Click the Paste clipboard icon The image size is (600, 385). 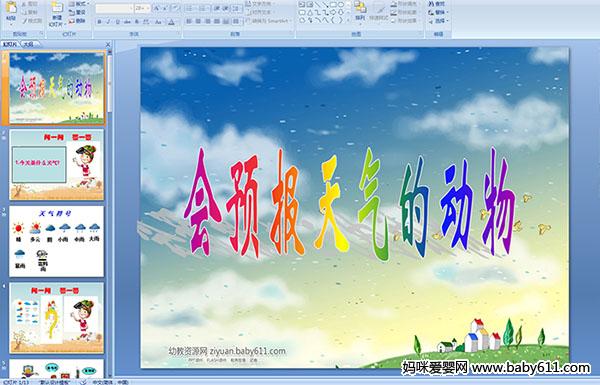coord(11,8)
